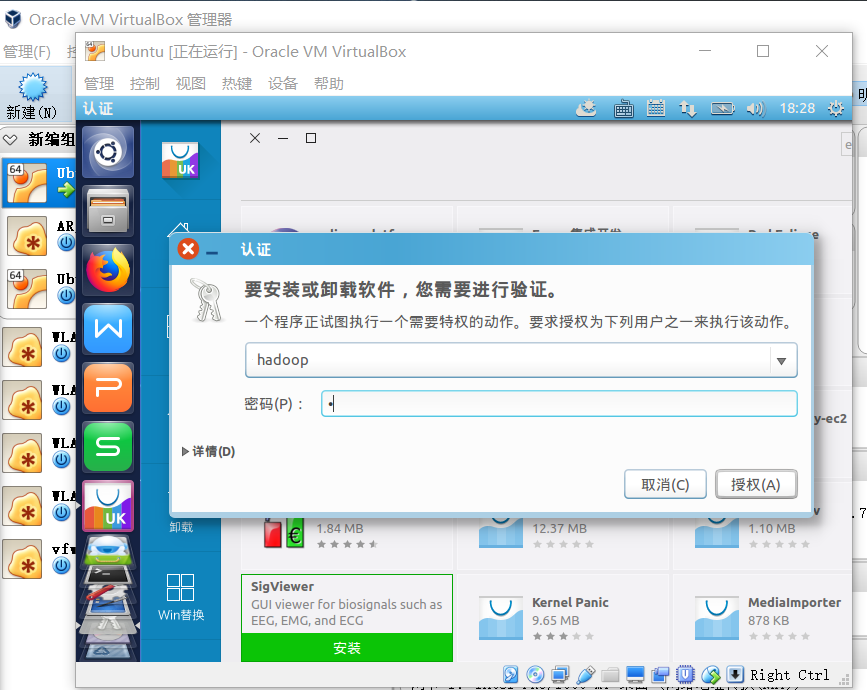This screenshot has width=867, height=690.
Task: Click the 12.37 MB app size text
Action: click(x=559, y=529)
